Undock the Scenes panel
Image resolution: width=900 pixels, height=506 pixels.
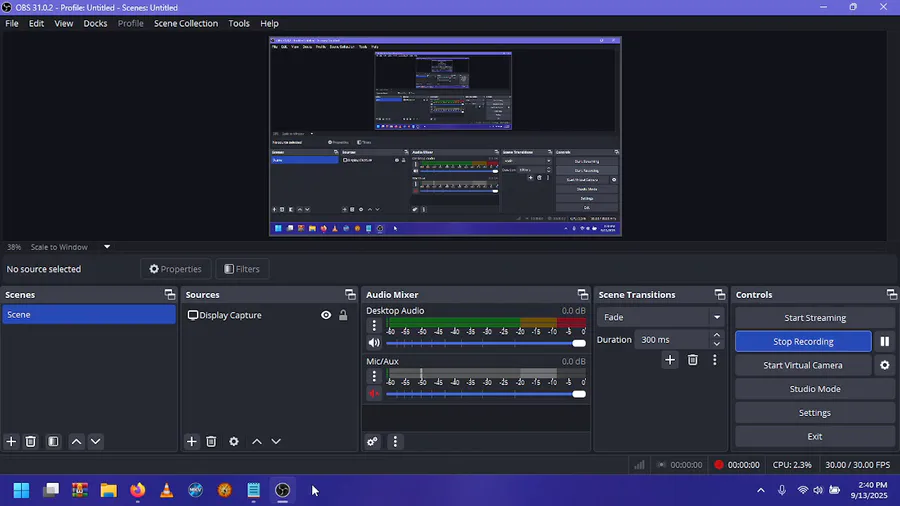coord(170,294)
